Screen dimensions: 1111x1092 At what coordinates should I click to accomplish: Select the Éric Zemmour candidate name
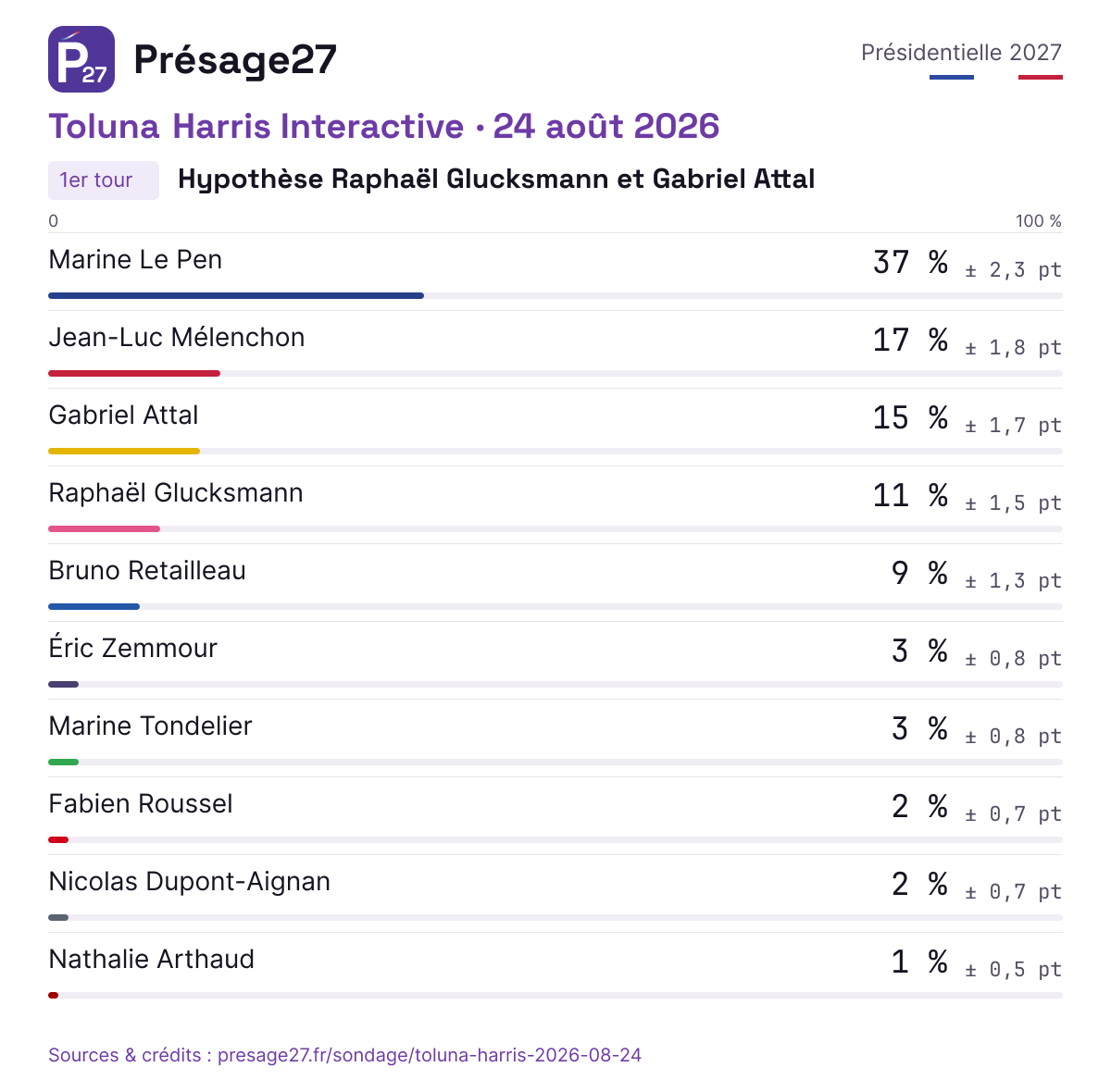tap(132, 648)
